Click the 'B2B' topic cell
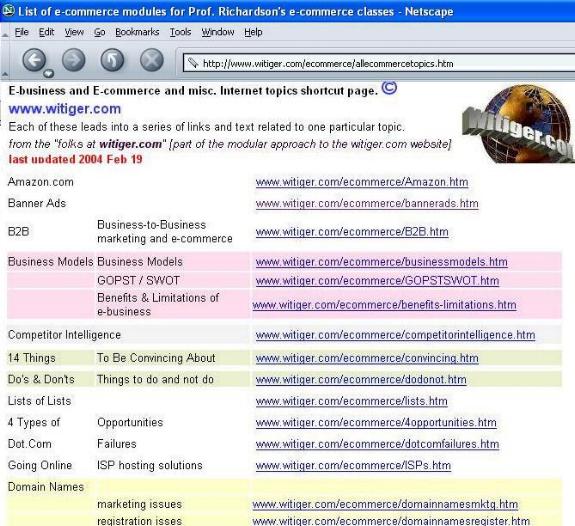The image size is (575, 526). 18,232
